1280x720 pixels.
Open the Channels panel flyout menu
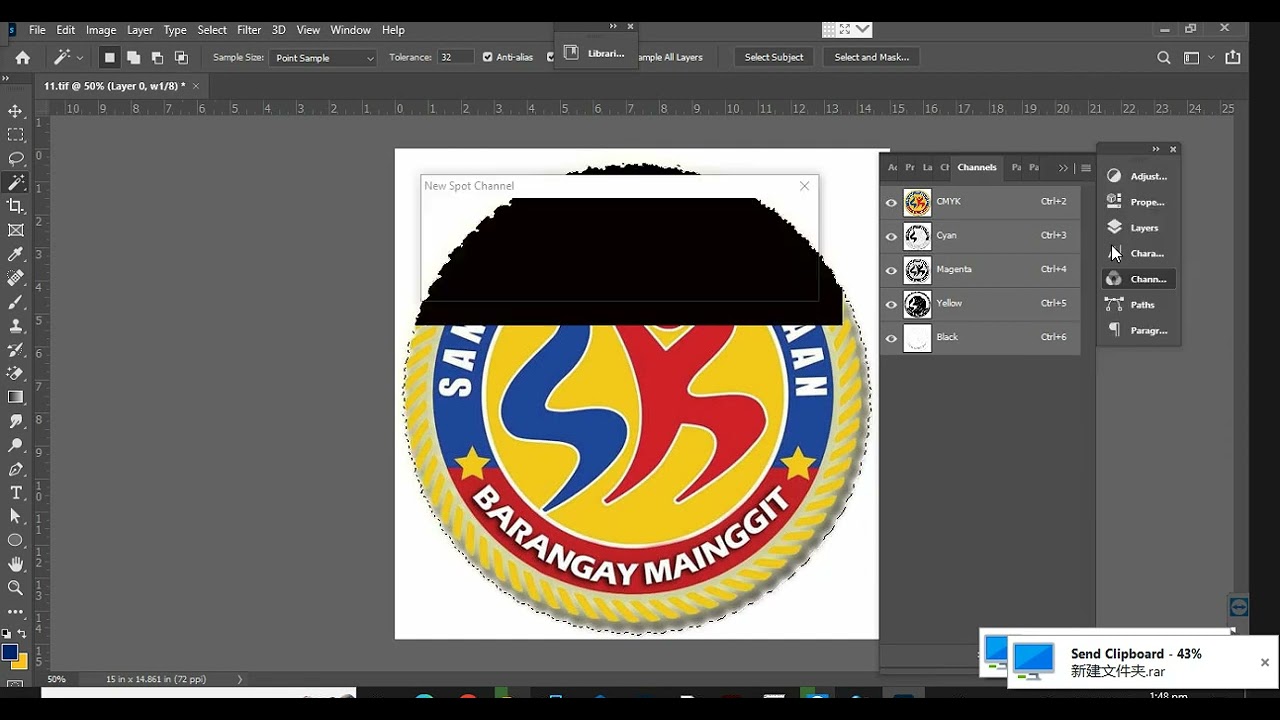1086,168
